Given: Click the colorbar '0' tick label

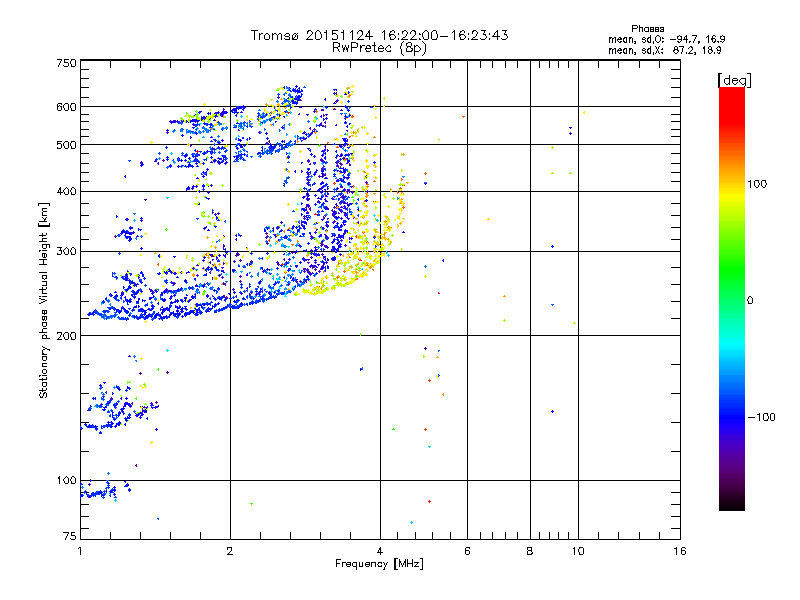Looking at the screenshot, I should [750, 301].
